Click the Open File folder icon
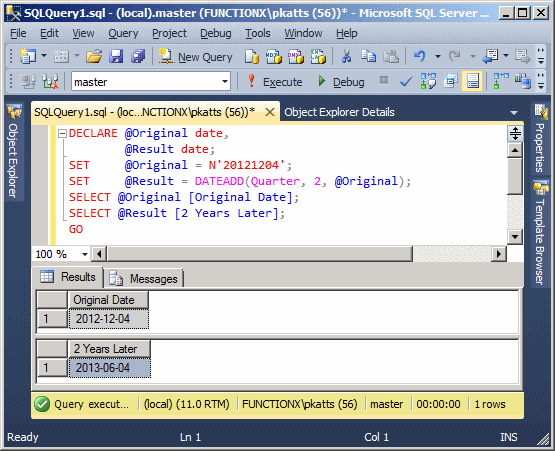The width and height of the screenshot is (555, 451). (x=94, y=56)
